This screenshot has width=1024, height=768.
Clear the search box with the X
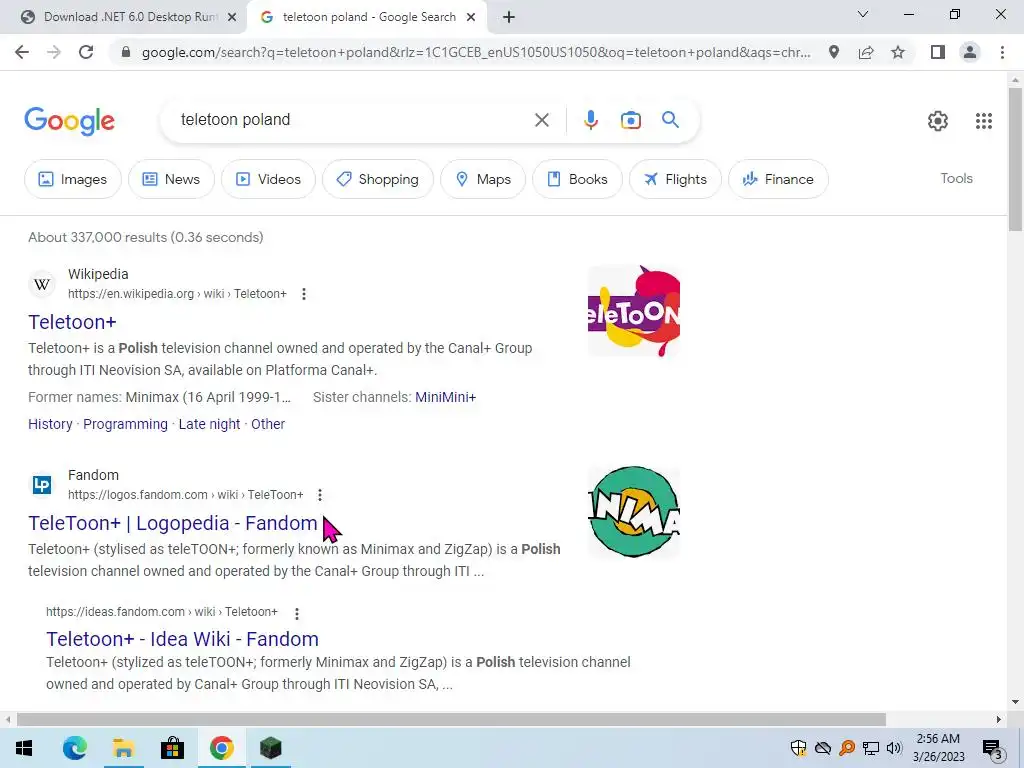point(541,120)
